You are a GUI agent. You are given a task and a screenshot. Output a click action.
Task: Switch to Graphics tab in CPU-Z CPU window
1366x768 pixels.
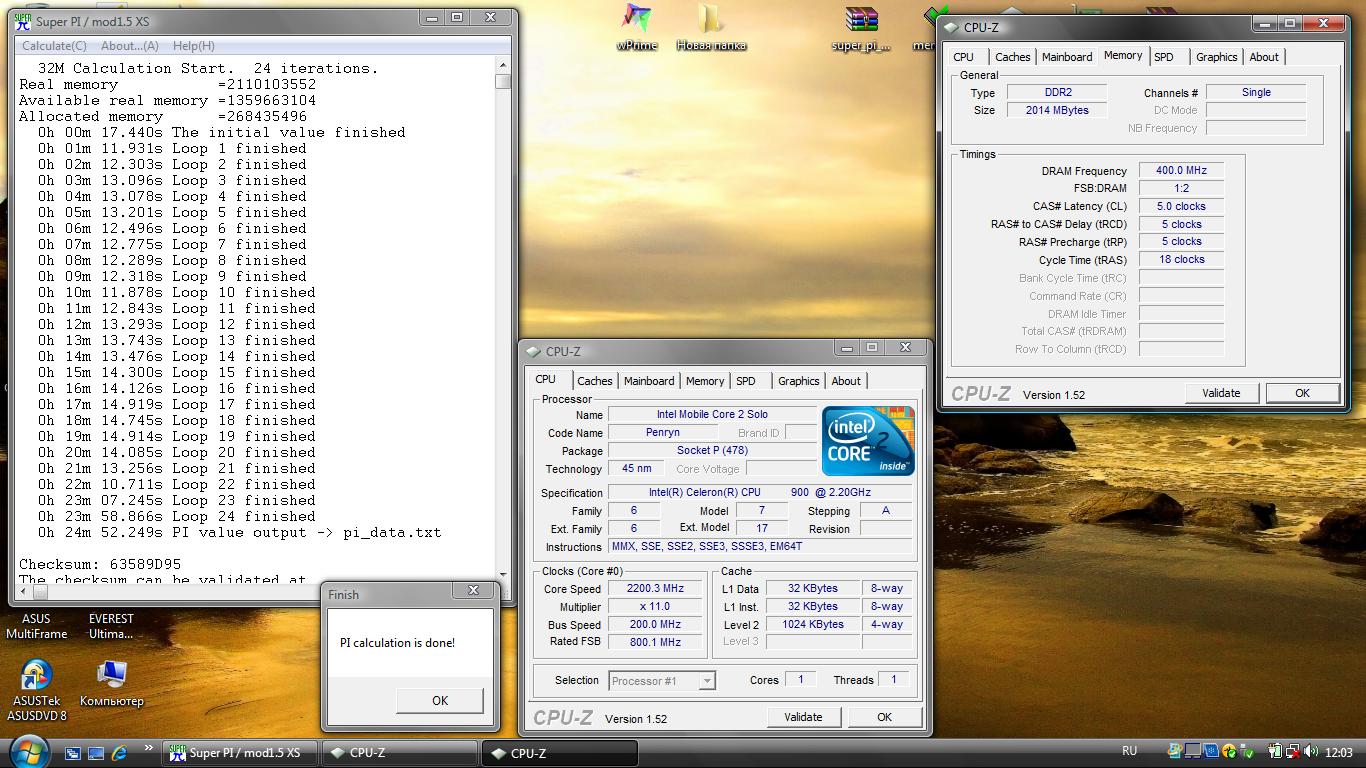(799, 381)
